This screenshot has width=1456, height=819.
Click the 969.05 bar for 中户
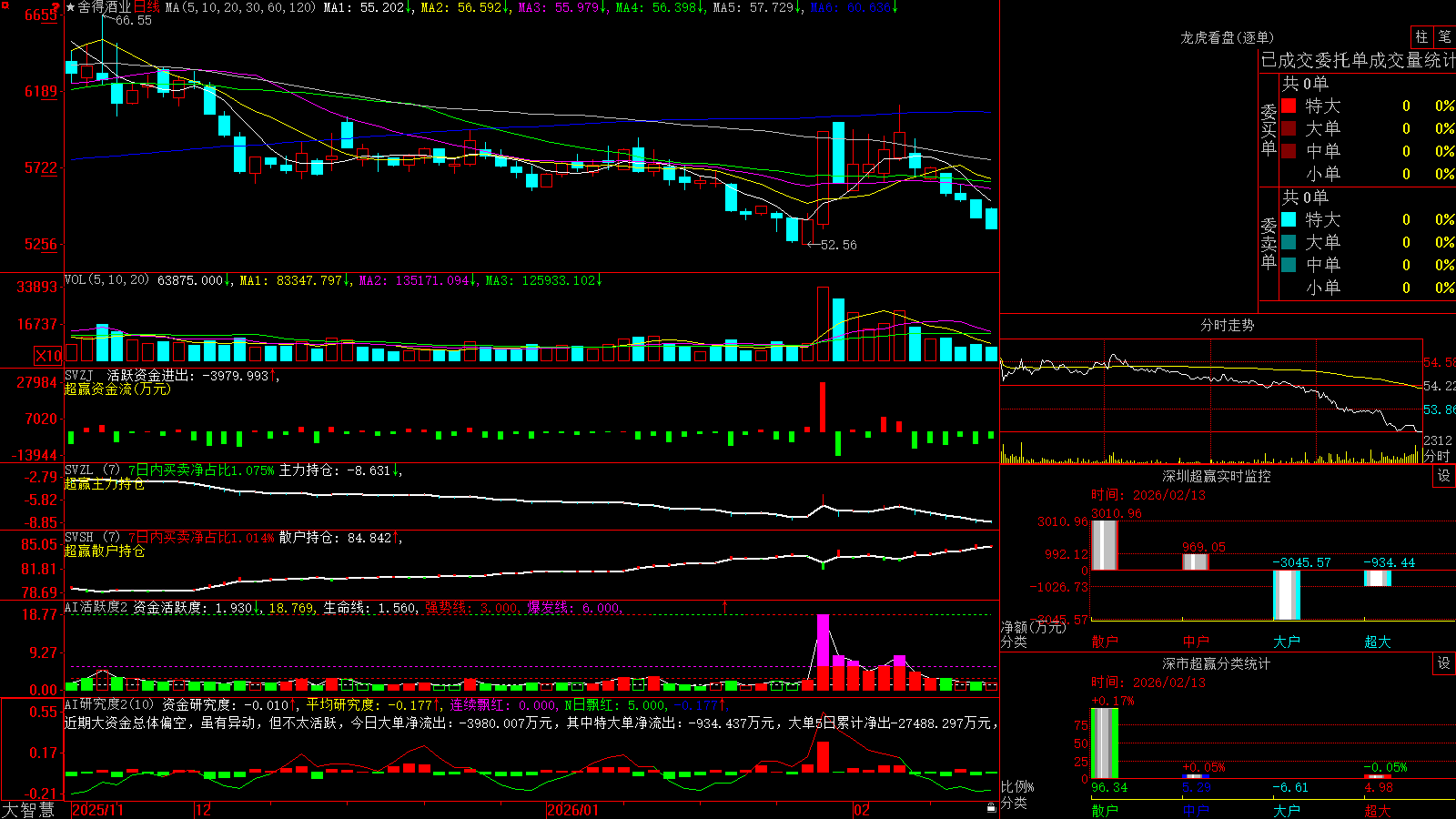pos(1196,562)
